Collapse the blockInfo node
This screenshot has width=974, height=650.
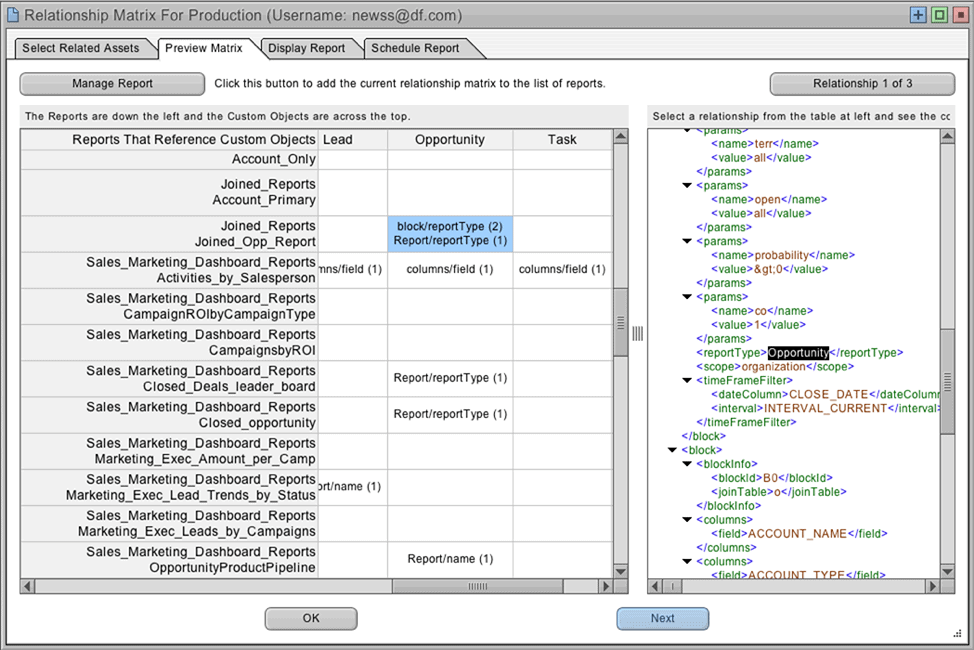[x=687, y=464]
